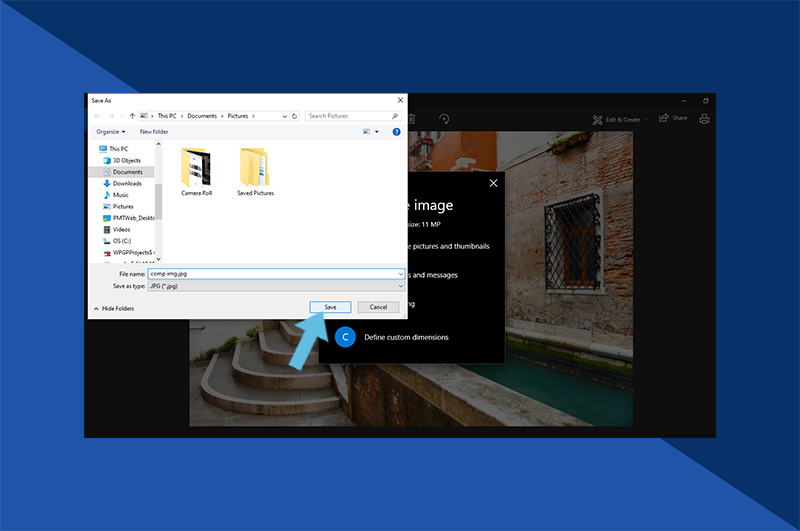
Task: Select Music in the navigation tree
Action: click(120, 195)
